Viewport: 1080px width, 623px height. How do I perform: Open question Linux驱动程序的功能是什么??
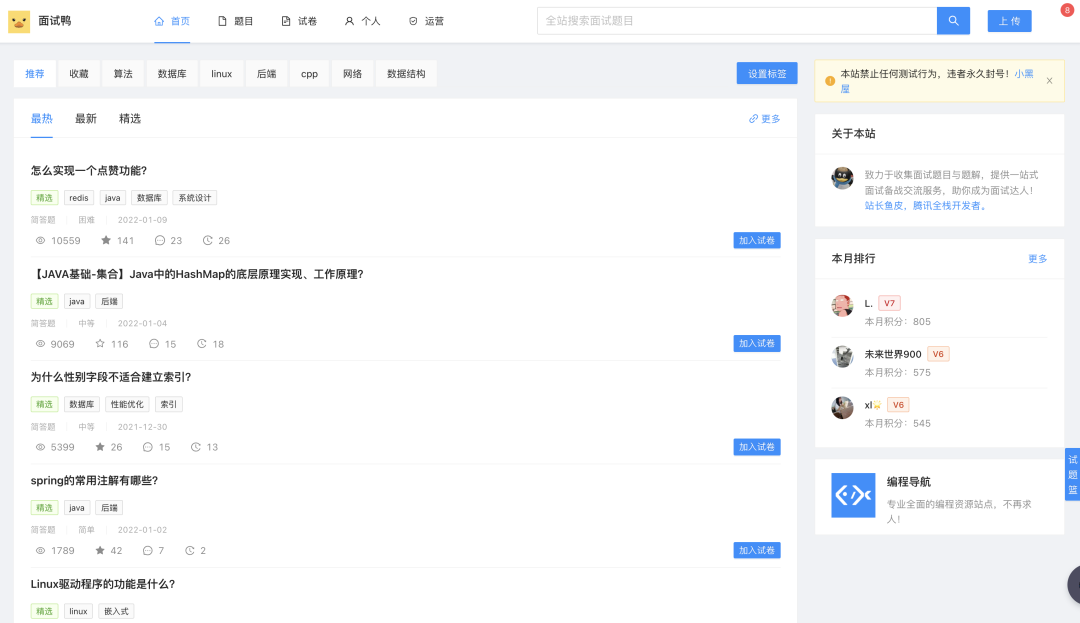point(103,584)
